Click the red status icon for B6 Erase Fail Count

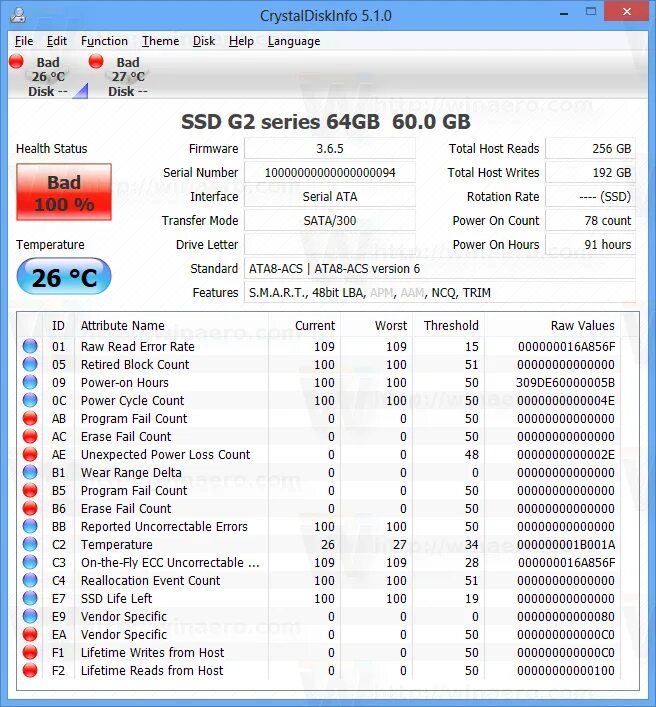(30, 509)
